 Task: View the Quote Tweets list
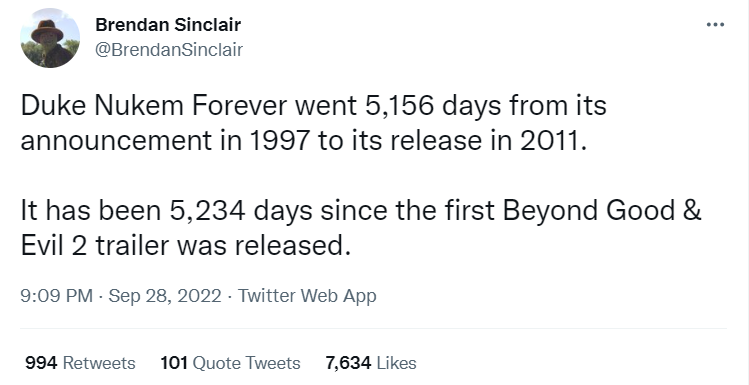(x=246, y=363)
